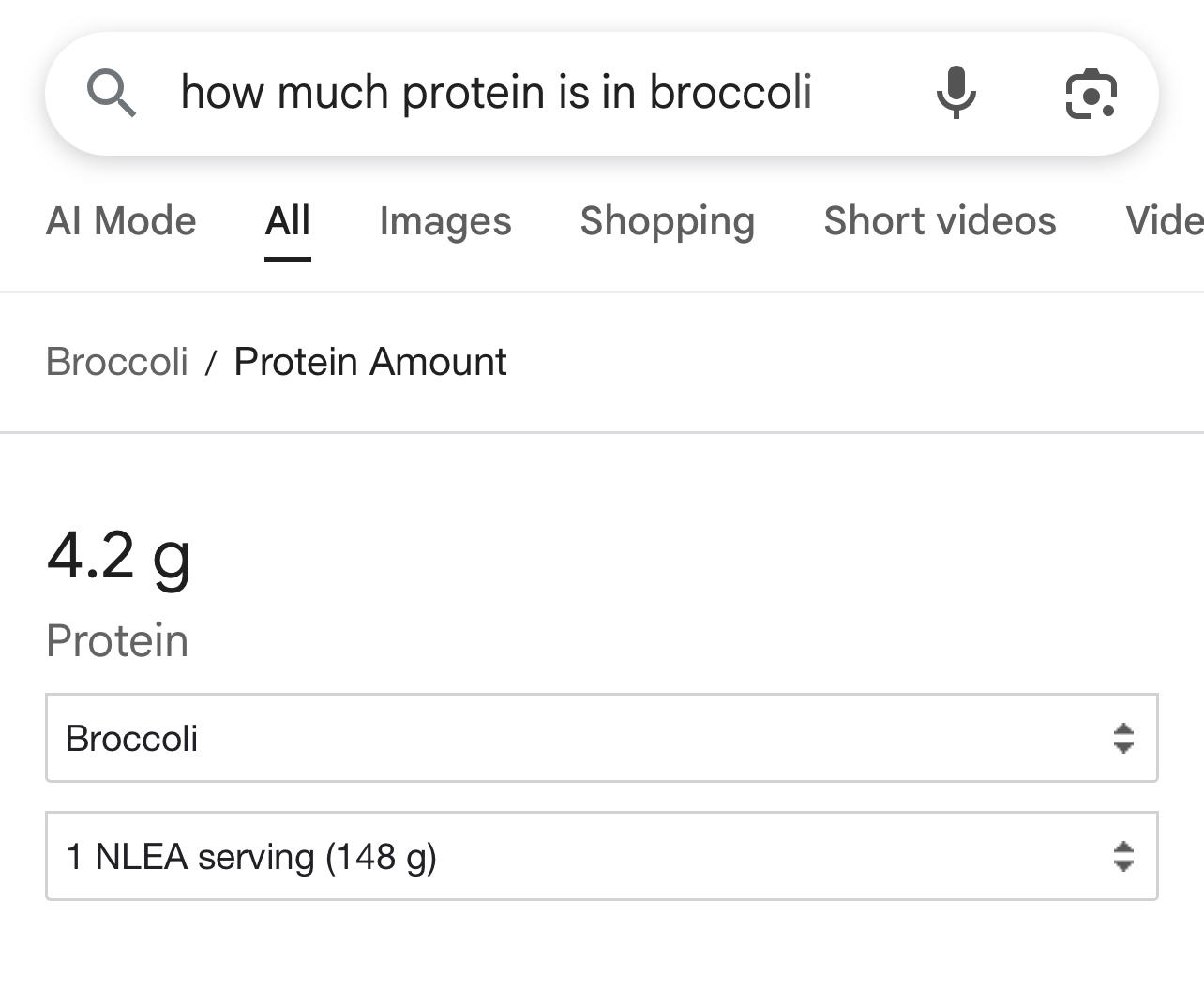Go to the Shopping tab
Viewport: 1204px width, 989px height.
(x=668, y=221)
